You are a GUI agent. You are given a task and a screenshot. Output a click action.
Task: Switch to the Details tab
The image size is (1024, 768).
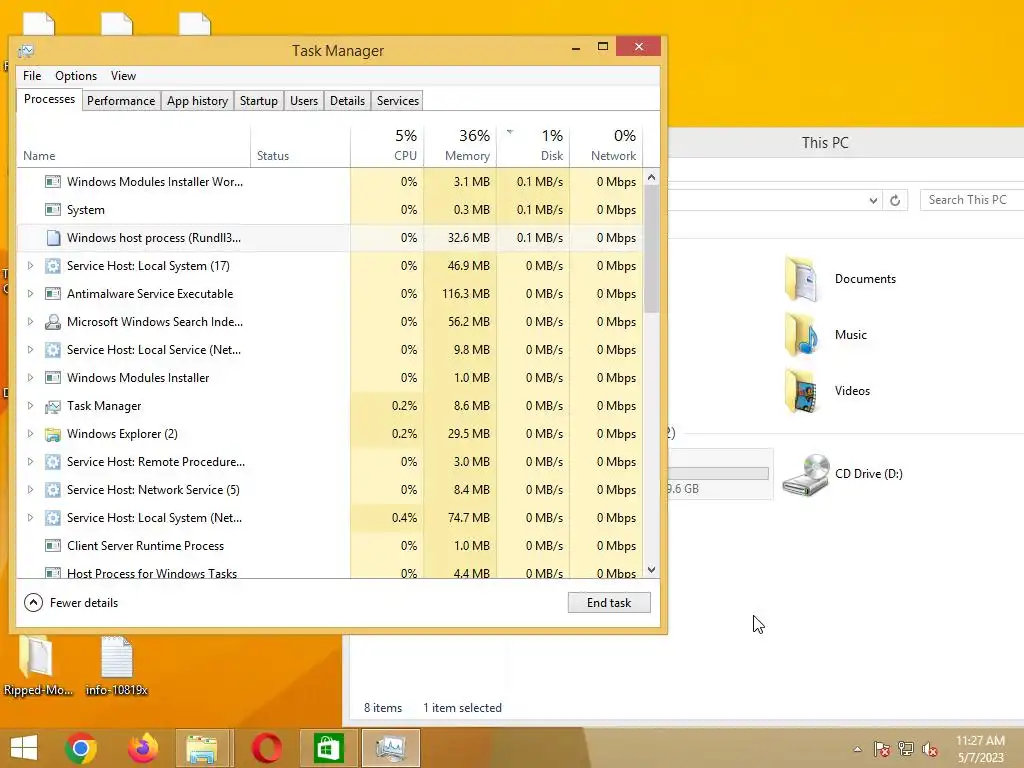coord(347,101)
